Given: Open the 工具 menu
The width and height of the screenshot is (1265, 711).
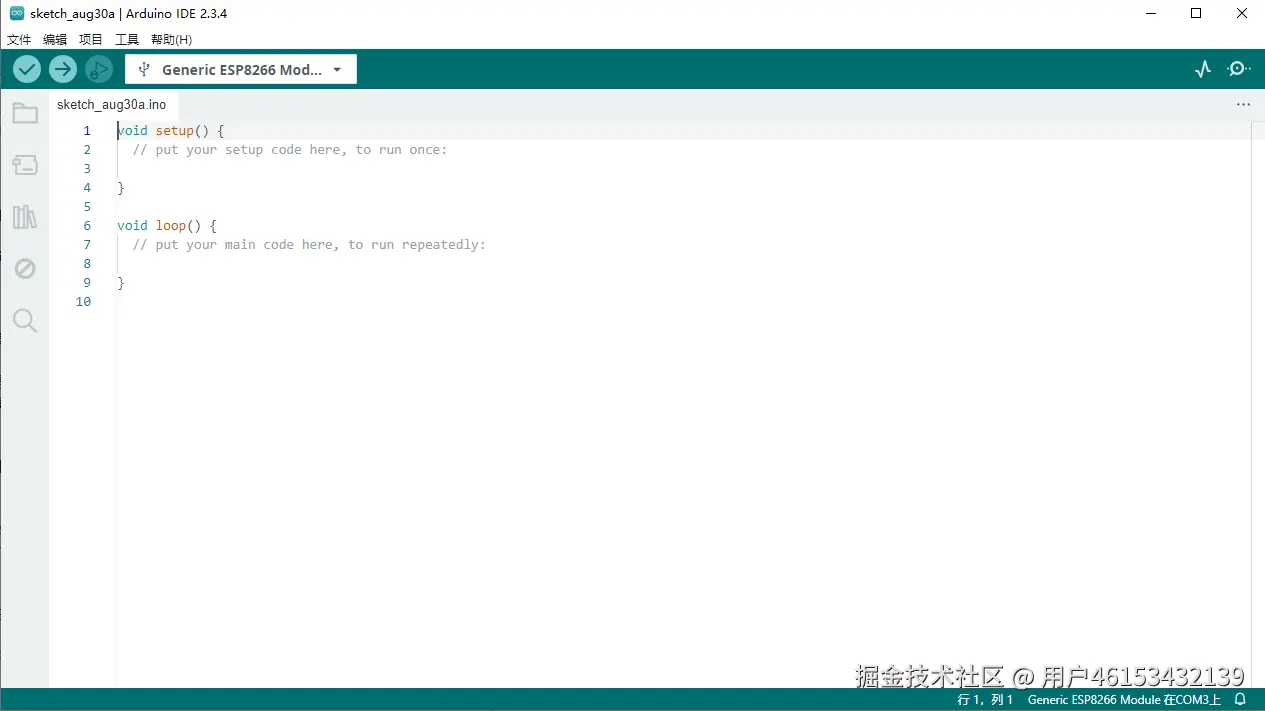Looking at the screenshot, I should (127, 40).
